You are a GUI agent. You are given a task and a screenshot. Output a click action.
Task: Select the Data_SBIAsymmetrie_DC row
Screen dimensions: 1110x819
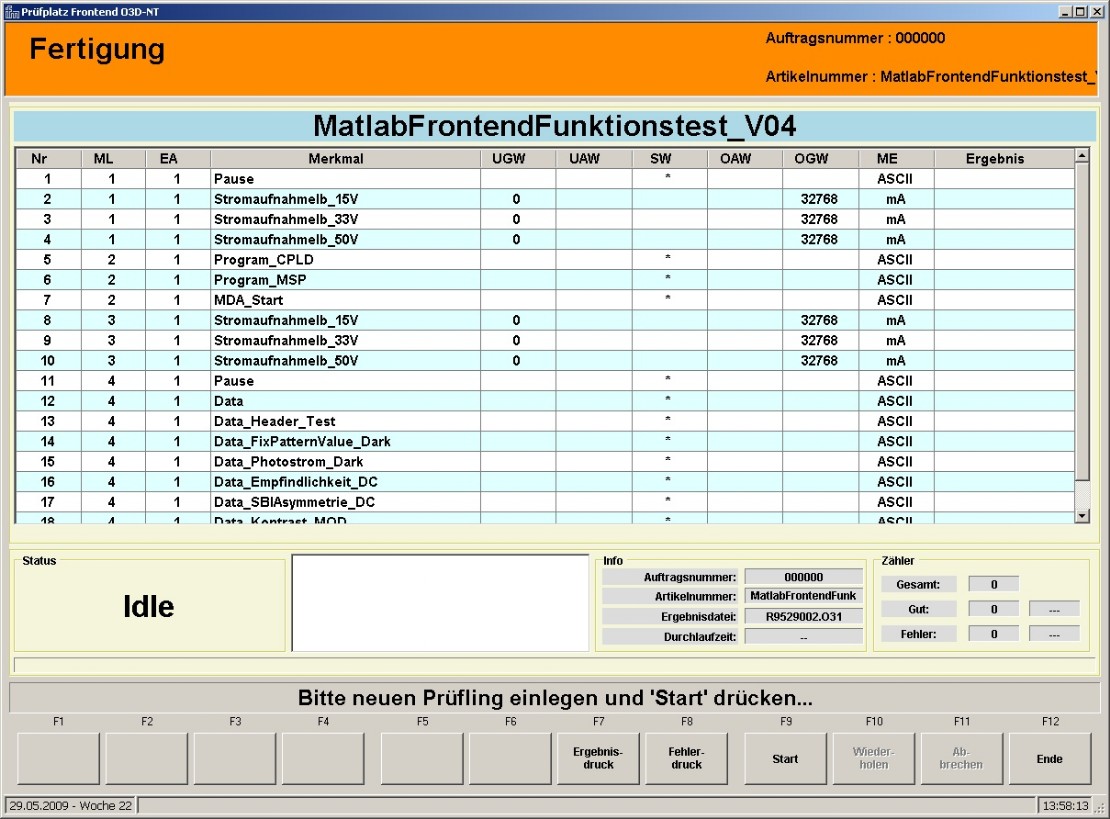[544, 502]
